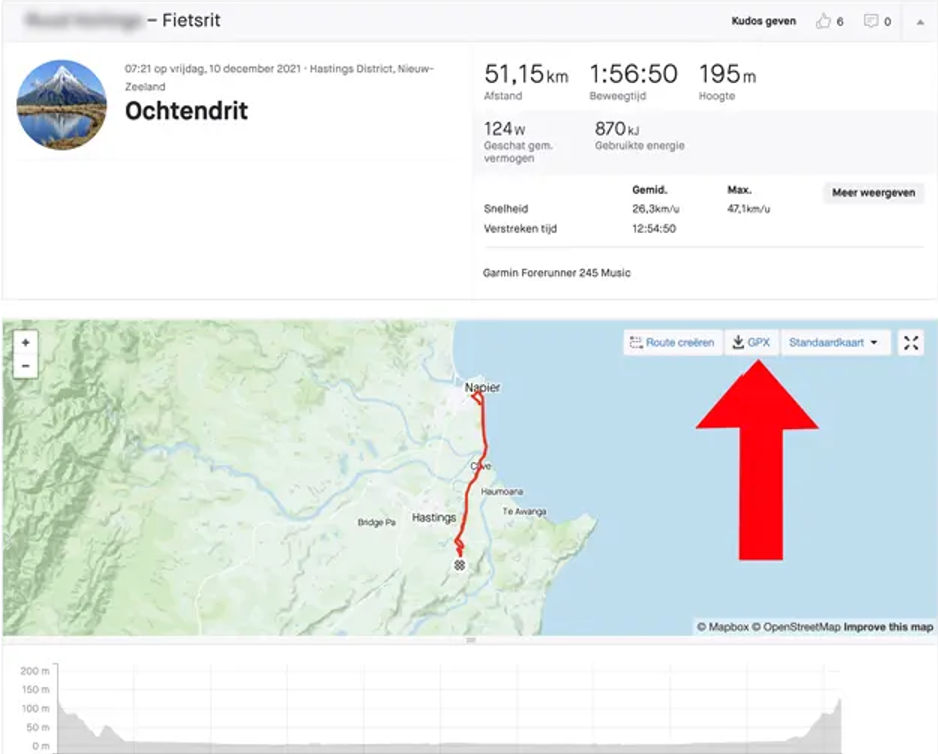Image resolution: width=938 pixels, height=754 pixels.
Task: Collapse the activity header with the arrow
Action: 919,21
